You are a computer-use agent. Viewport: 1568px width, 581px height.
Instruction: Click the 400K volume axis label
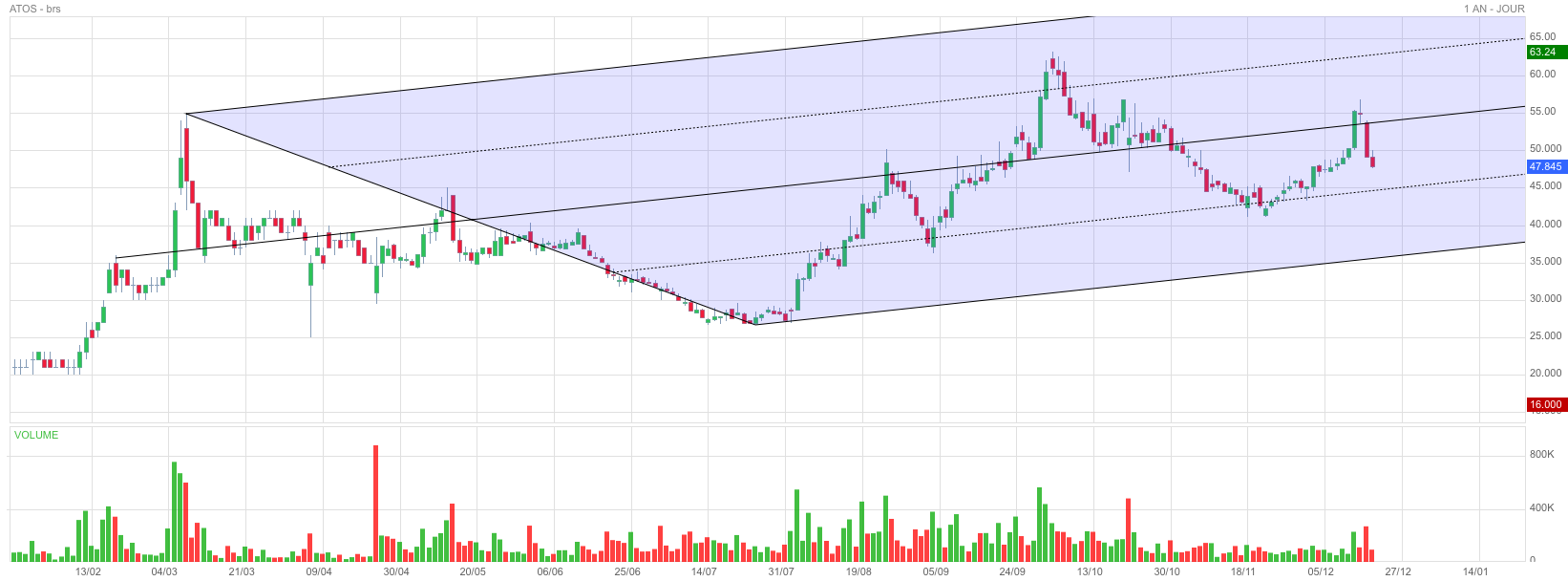(x=1541, y=507)
